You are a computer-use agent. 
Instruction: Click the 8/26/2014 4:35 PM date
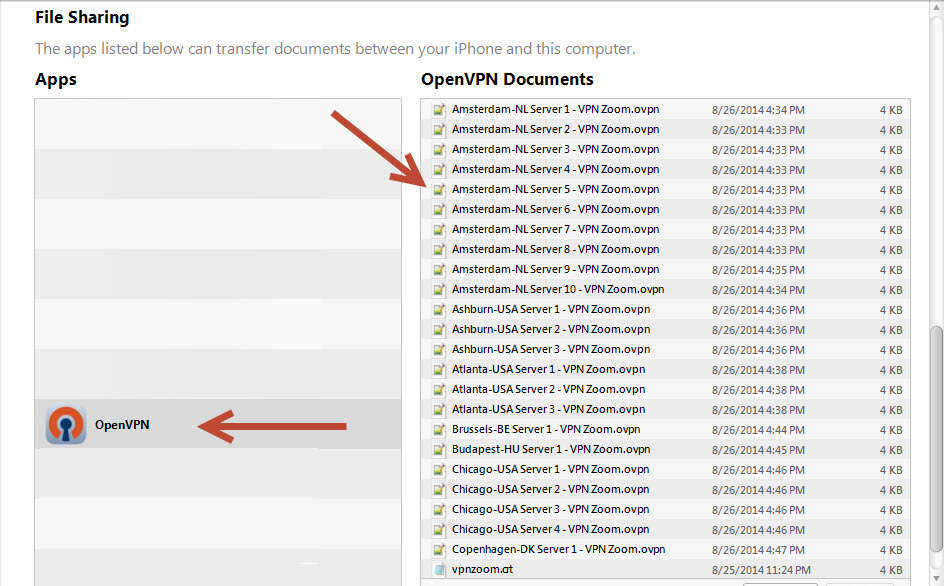(x=758, y=270)
